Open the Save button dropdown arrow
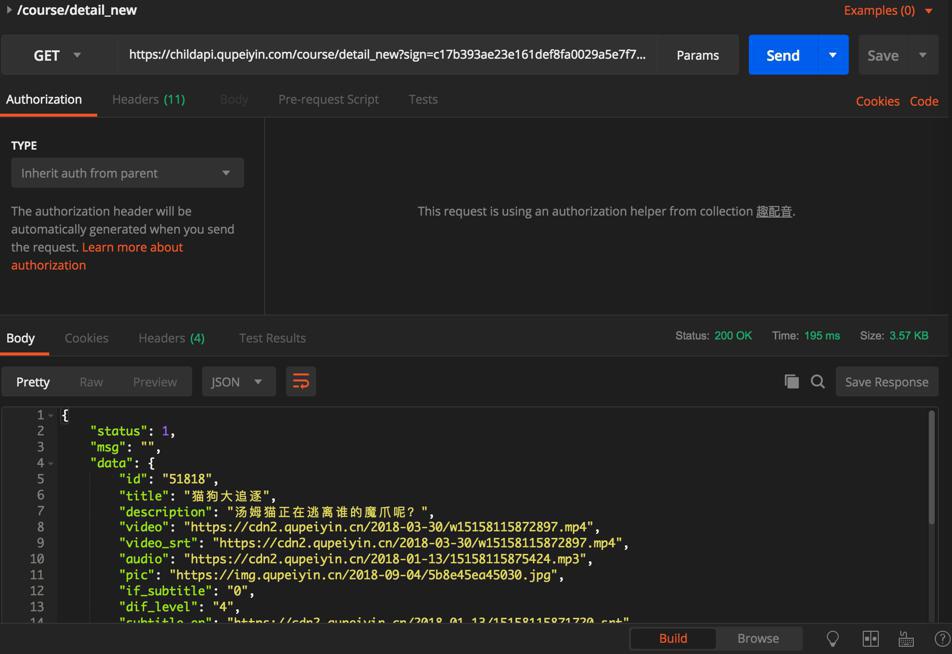This screenshot has height=654, width=952. point(923,55)
